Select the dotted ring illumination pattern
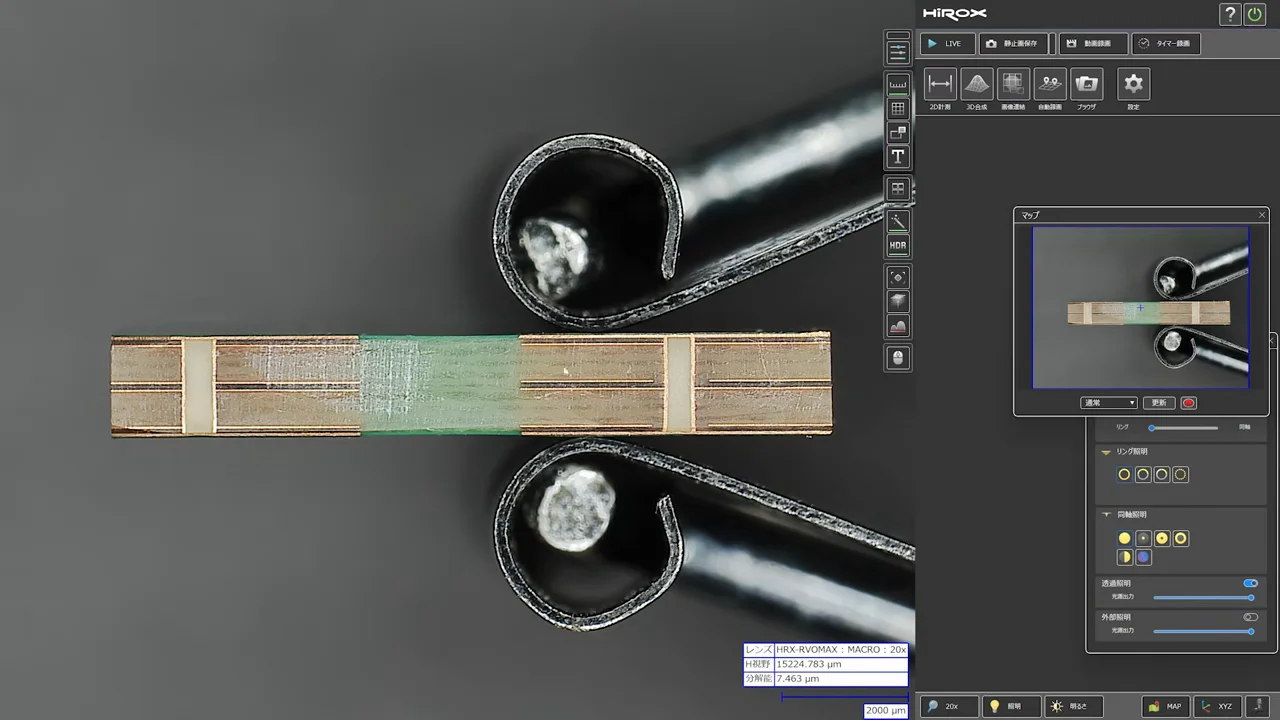This screenshot has width=1280, height=720. click(1180, 475)
